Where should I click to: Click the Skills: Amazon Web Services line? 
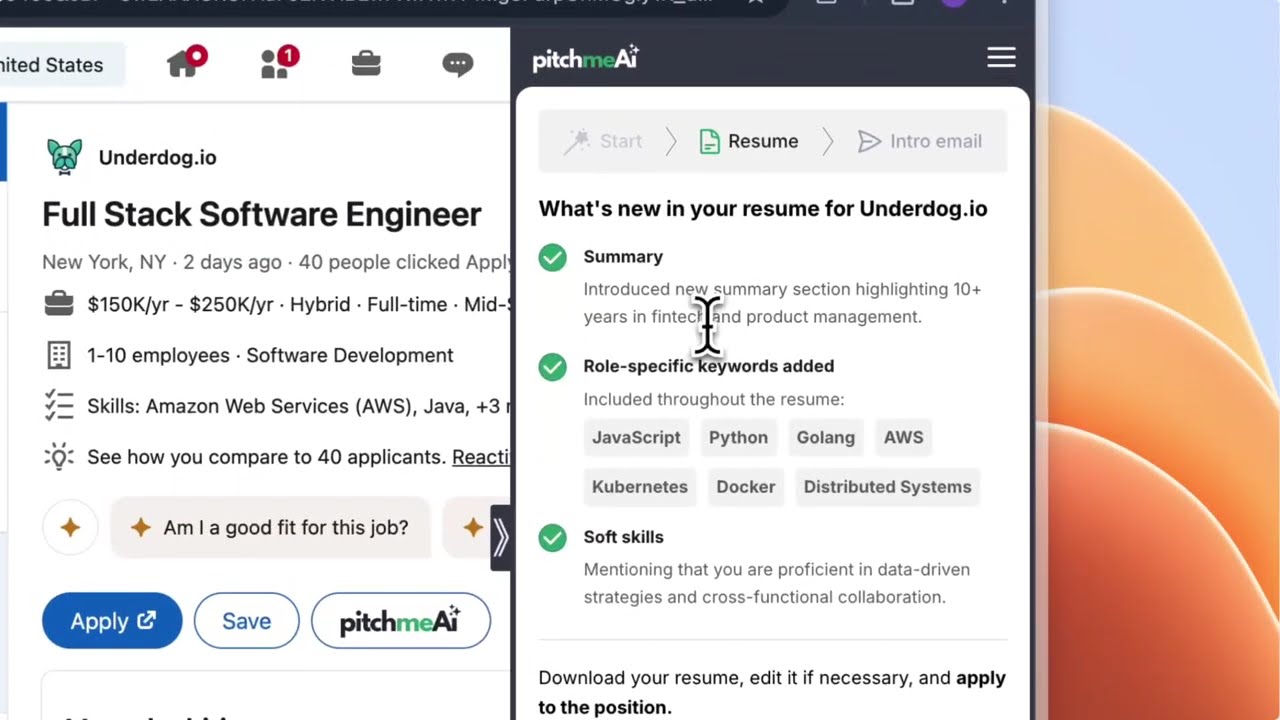pyautogui.click(x=299, y=406)
